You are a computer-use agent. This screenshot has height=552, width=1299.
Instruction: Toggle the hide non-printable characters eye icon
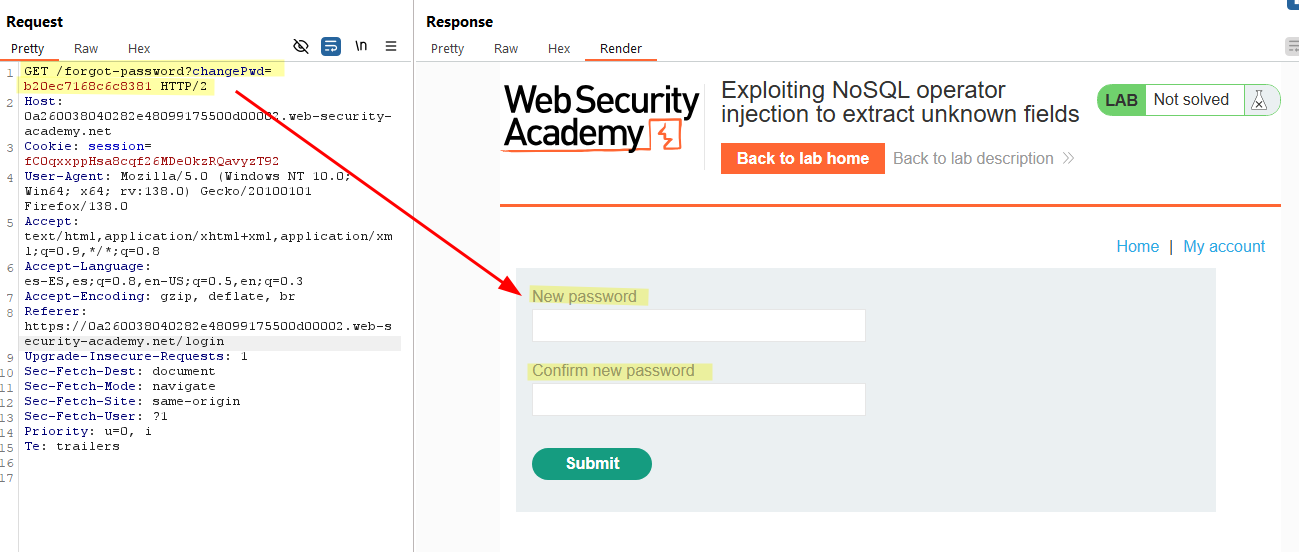tap(301, 46)
